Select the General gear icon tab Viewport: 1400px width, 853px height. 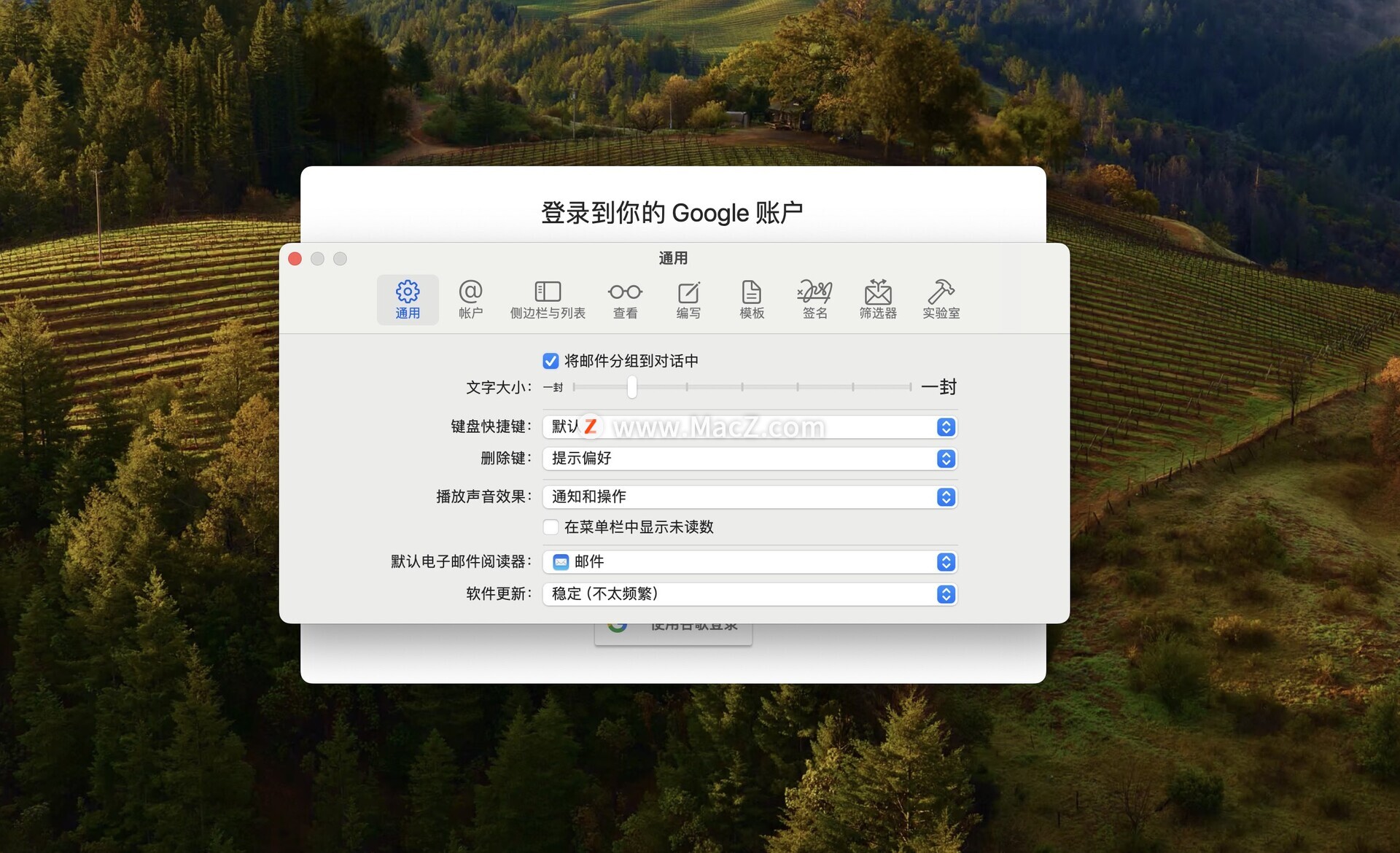[408, 300]
